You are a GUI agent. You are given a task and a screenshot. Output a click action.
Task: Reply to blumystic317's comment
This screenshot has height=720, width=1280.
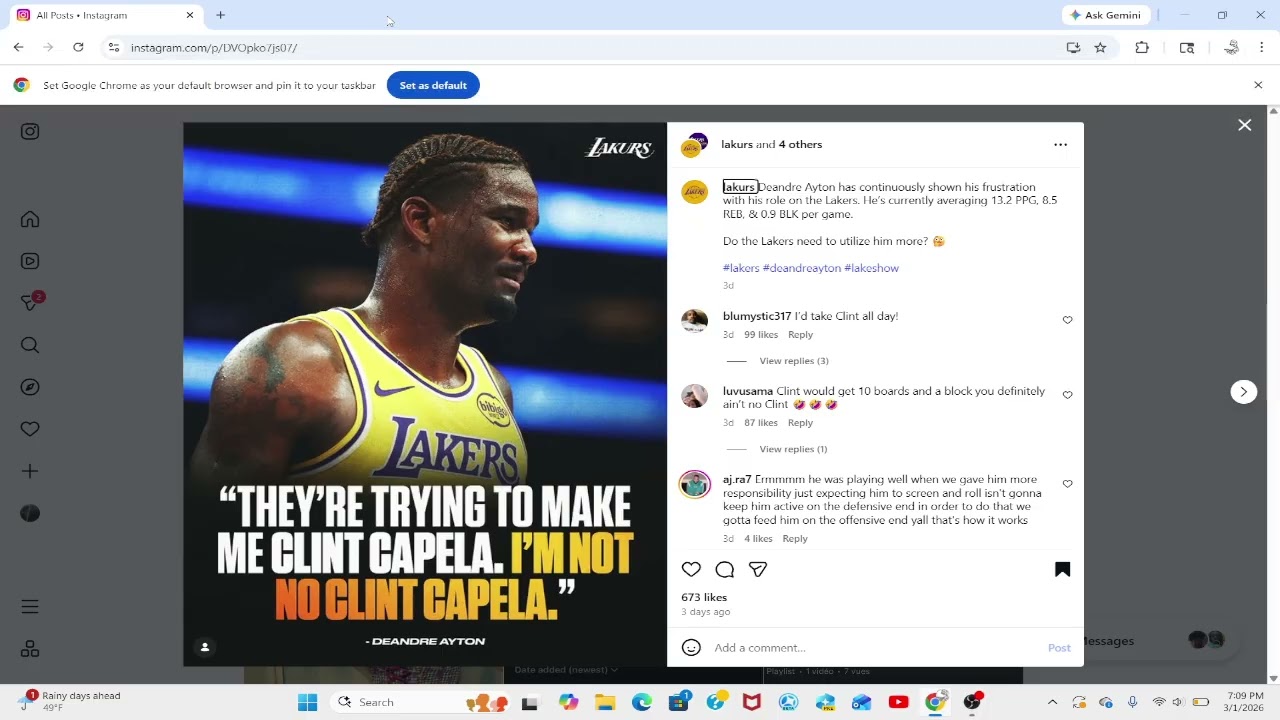point(800,335)
